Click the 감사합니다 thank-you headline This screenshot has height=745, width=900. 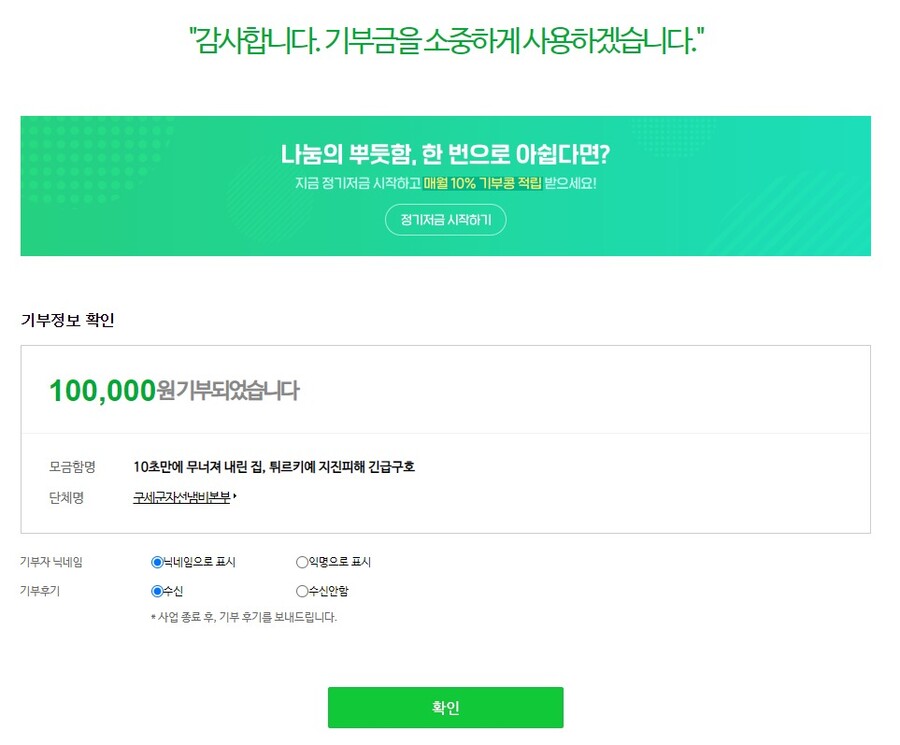coord(445,42)
